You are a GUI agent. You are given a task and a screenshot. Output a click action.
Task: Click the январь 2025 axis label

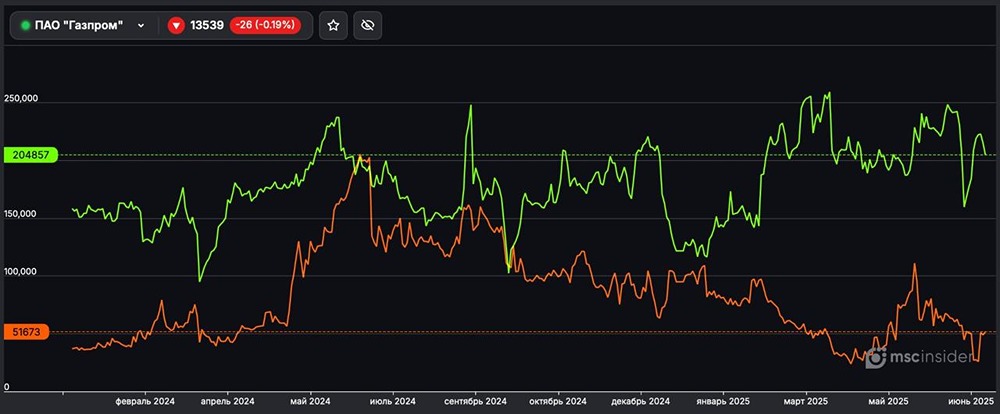pyautogui.click(x=723, y=402)
